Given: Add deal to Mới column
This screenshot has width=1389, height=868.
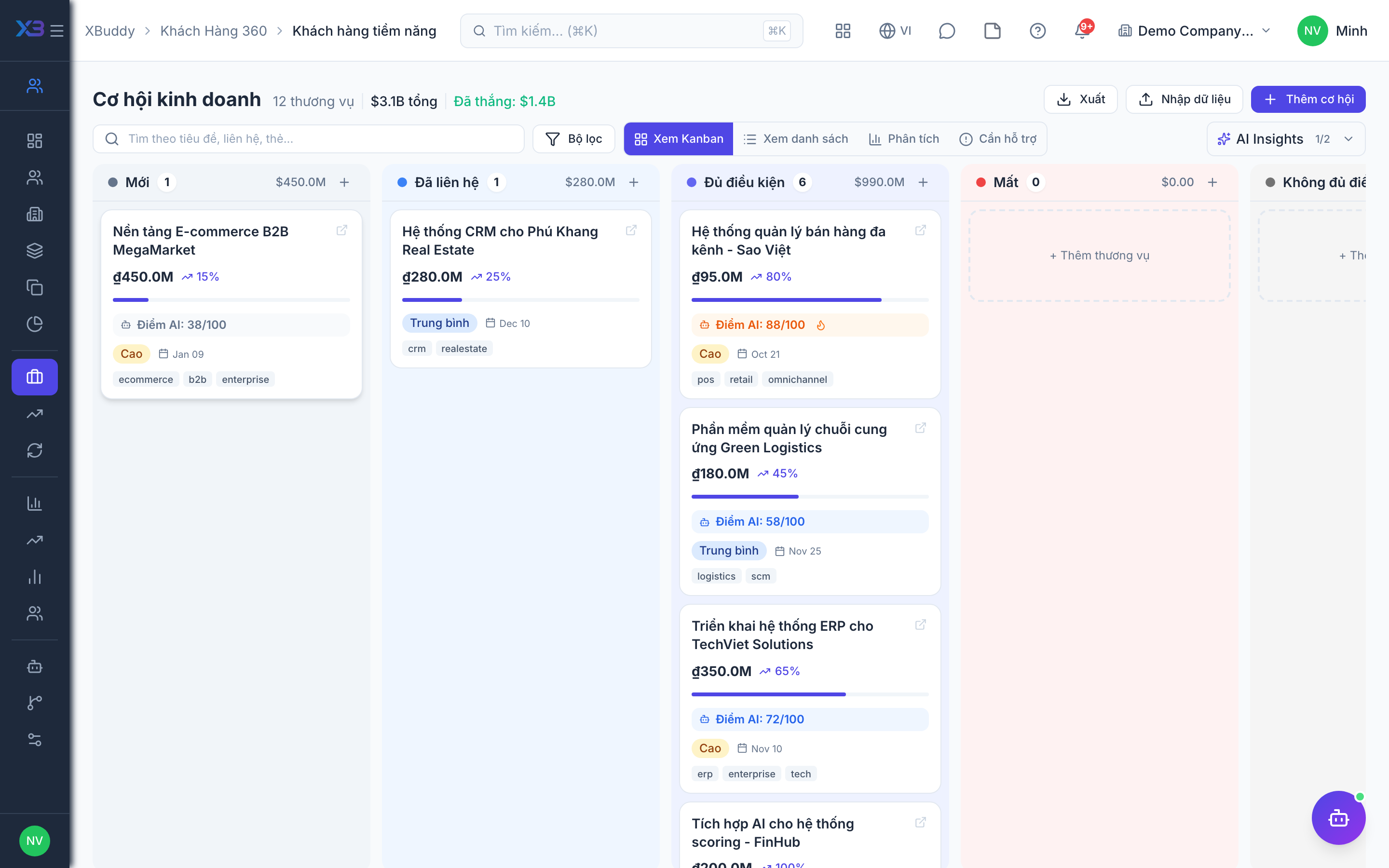Looking at the screenshot, I should [344, 182].
